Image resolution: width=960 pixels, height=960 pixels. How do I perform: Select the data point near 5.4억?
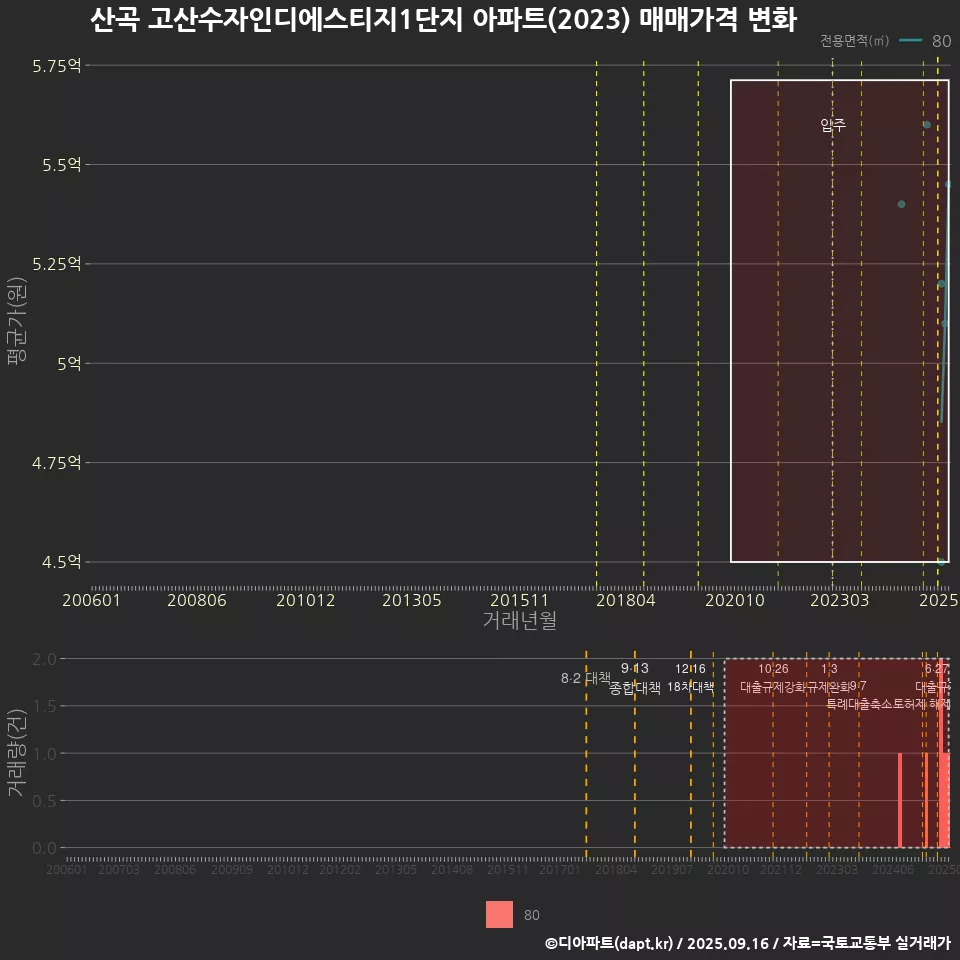click(x=901, y=204)
